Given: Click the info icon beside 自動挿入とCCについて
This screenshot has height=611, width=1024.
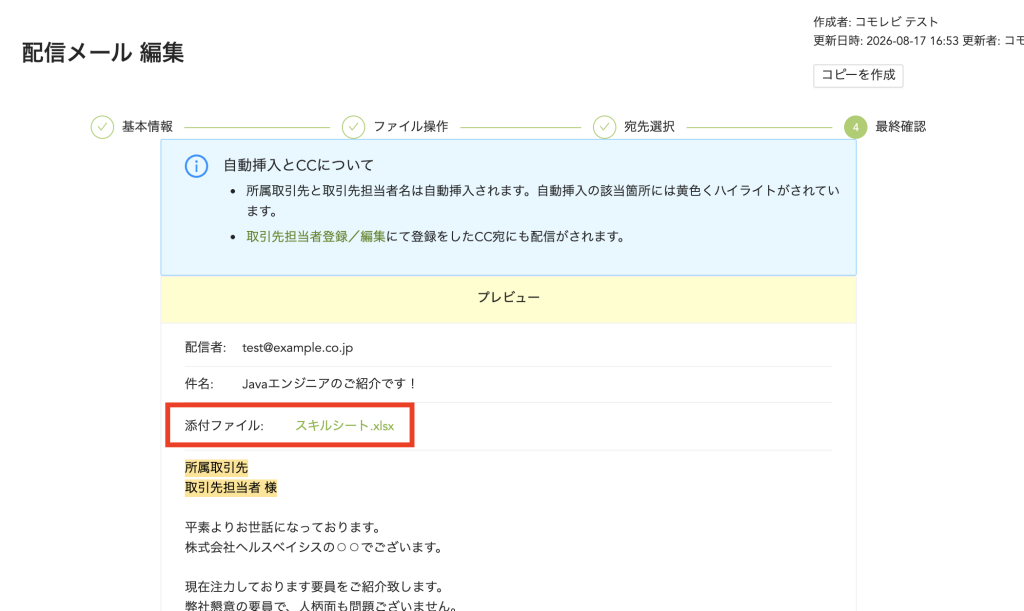Looking at the screenshot, I should point(197,166).
